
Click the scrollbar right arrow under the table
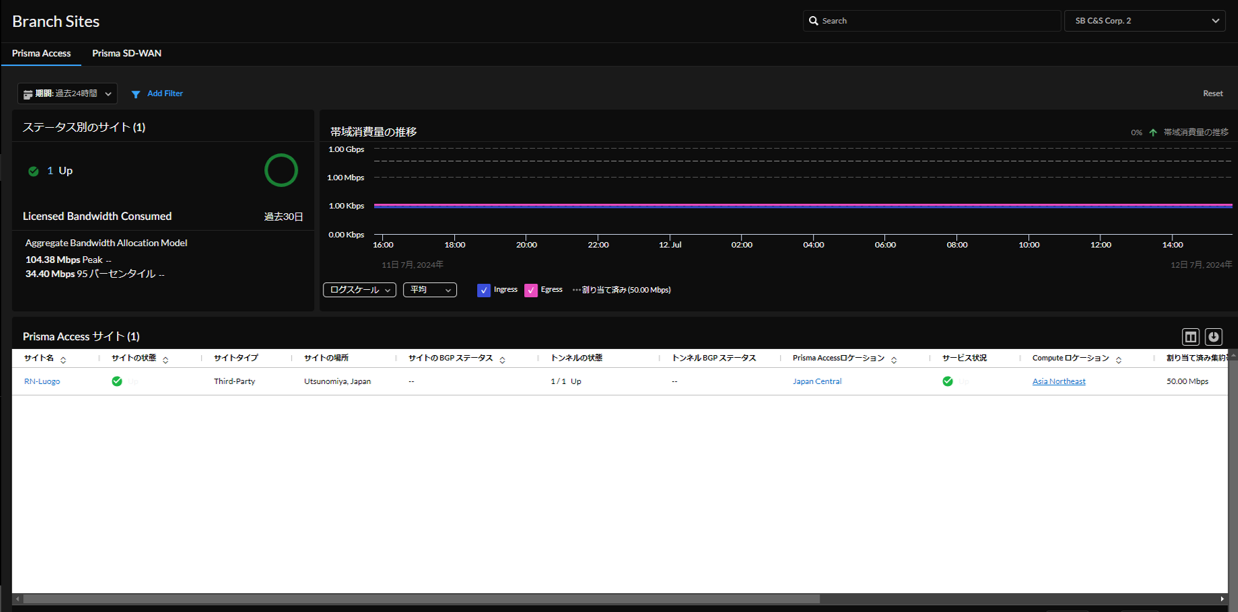click(x=1222, y=599)
